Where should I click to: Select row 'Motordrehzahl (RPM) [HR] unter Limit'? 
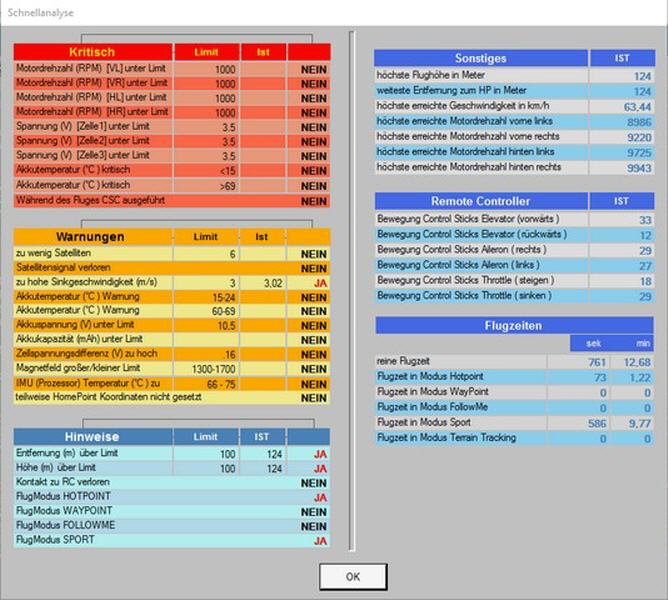tap(172, 112)
